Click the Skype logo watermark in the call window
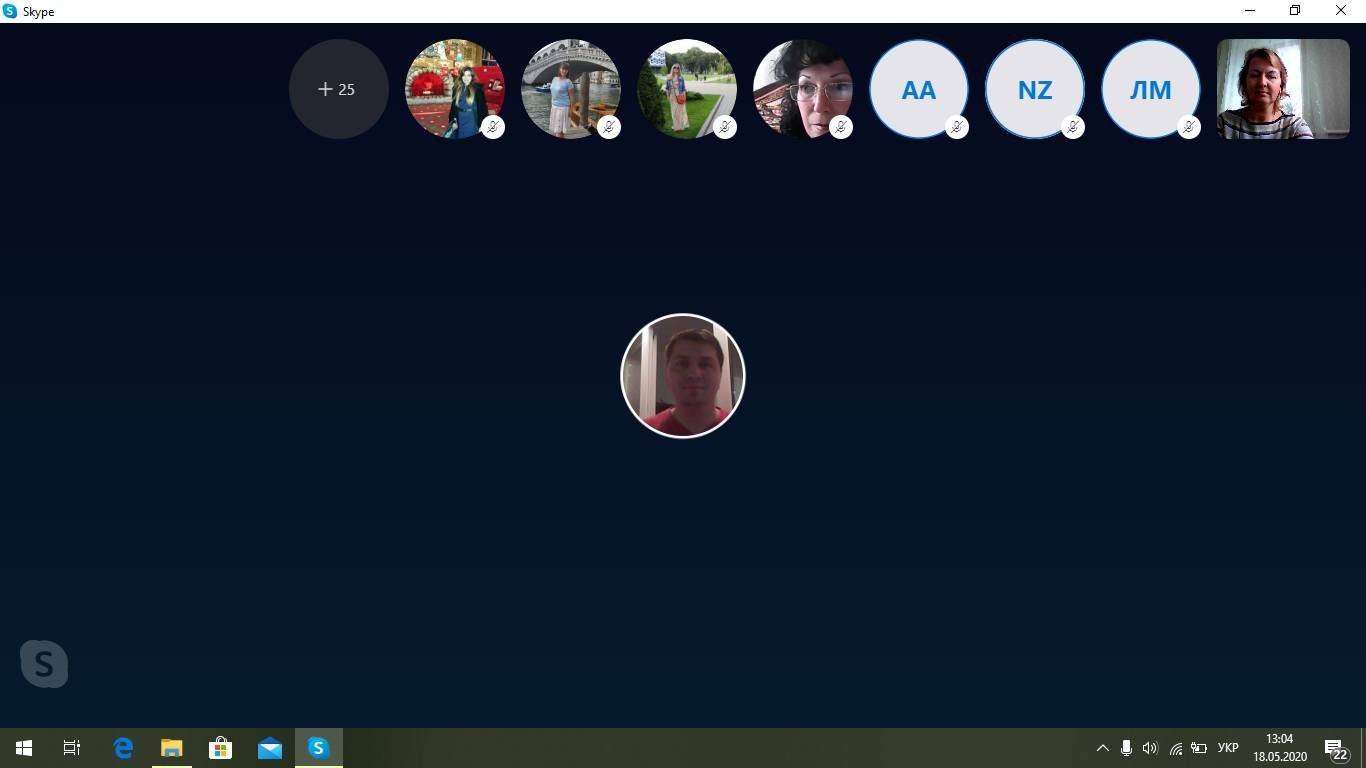This screenshot has width=1366, height=768. pyautogui.click(x=44, y=664)
